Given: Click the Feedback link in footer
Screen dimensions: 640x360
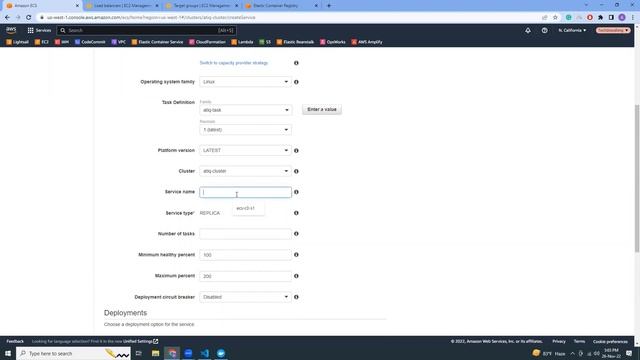Looking at the screenshot, I should (x=15, y=341).
